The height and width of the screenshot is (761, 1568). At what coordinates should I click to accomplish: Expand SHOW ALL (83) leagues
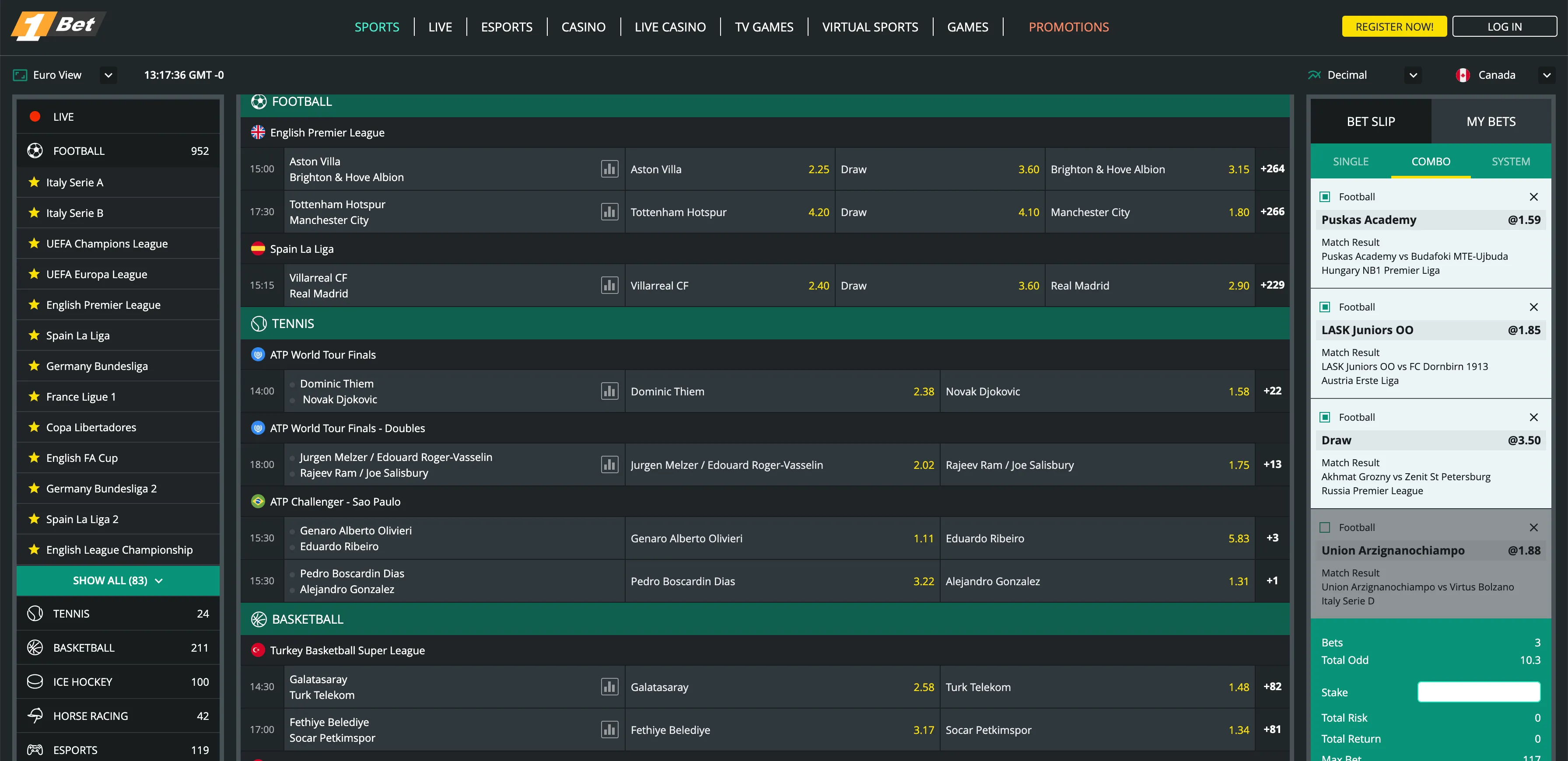point(118,580)
